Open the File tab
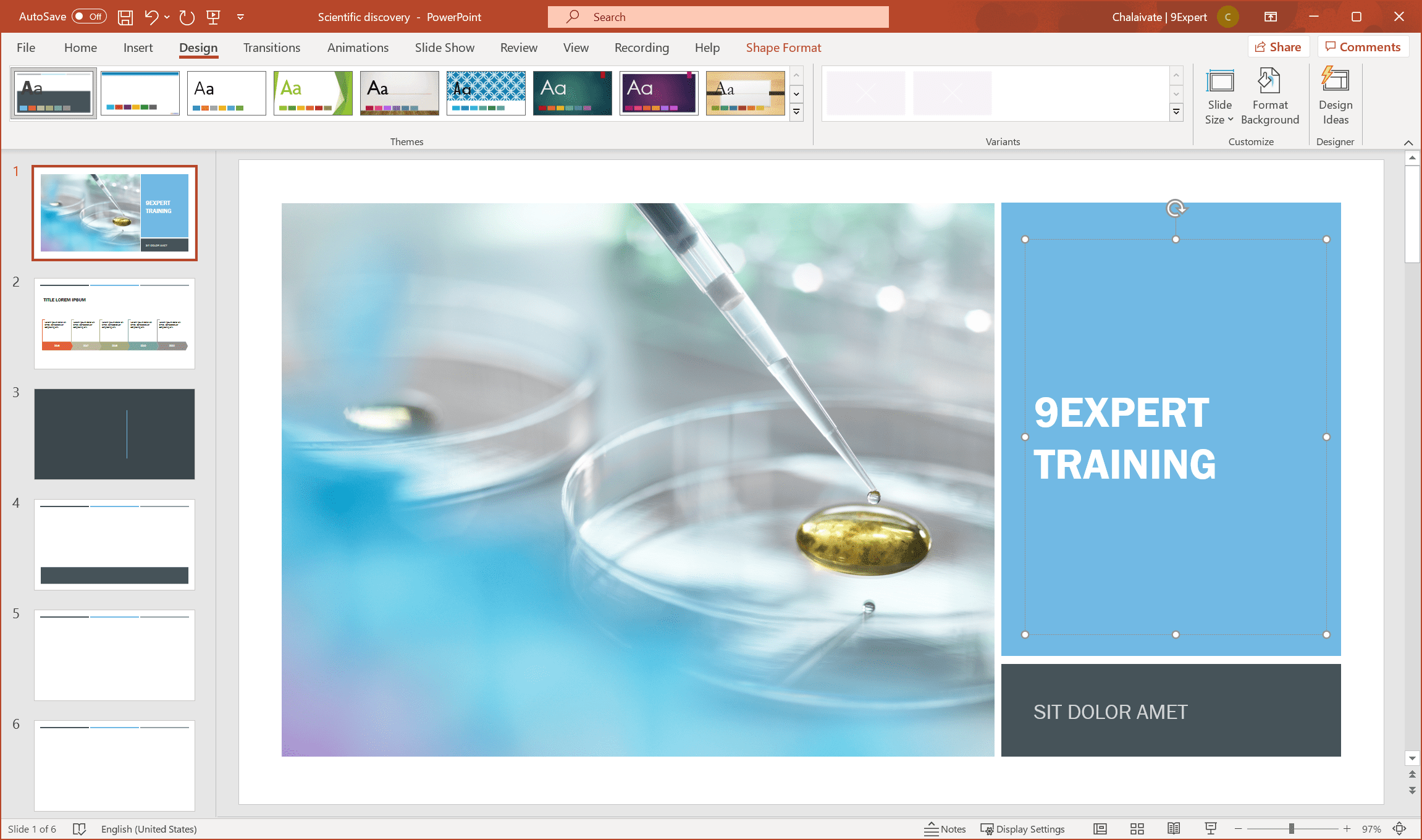This screenshot has width=1422, height=840. [x=26, y=48]
